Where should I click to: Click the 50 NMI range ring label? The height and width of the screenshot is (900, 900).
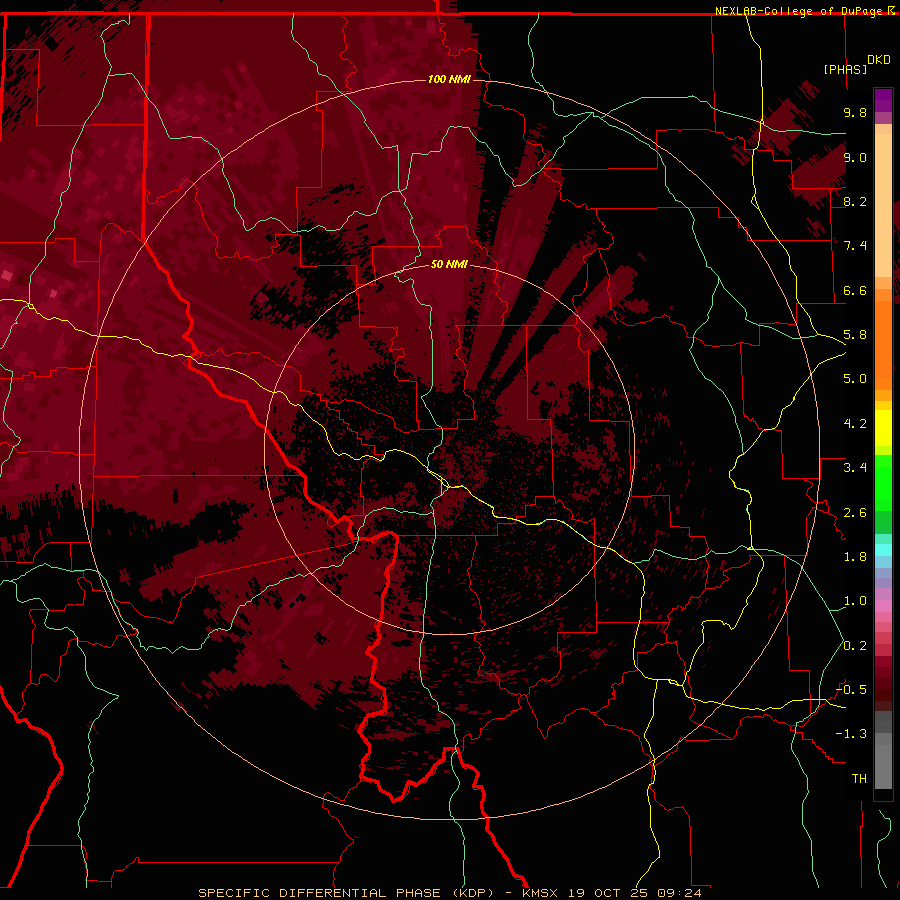pyautogui.click(x=449, y=264)
